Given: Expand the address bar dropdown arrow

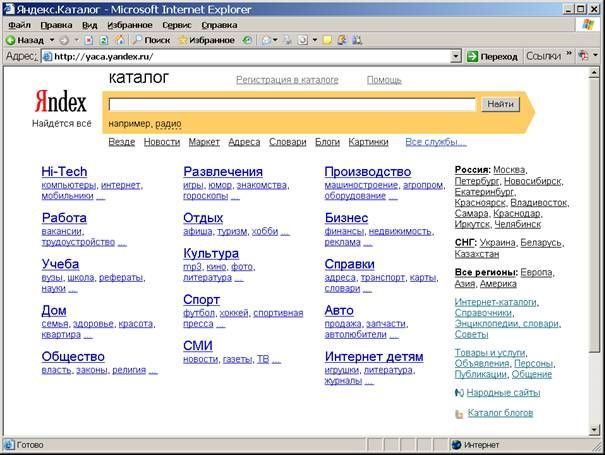Looking at the screenshot, I should click(x=456, y=57).
